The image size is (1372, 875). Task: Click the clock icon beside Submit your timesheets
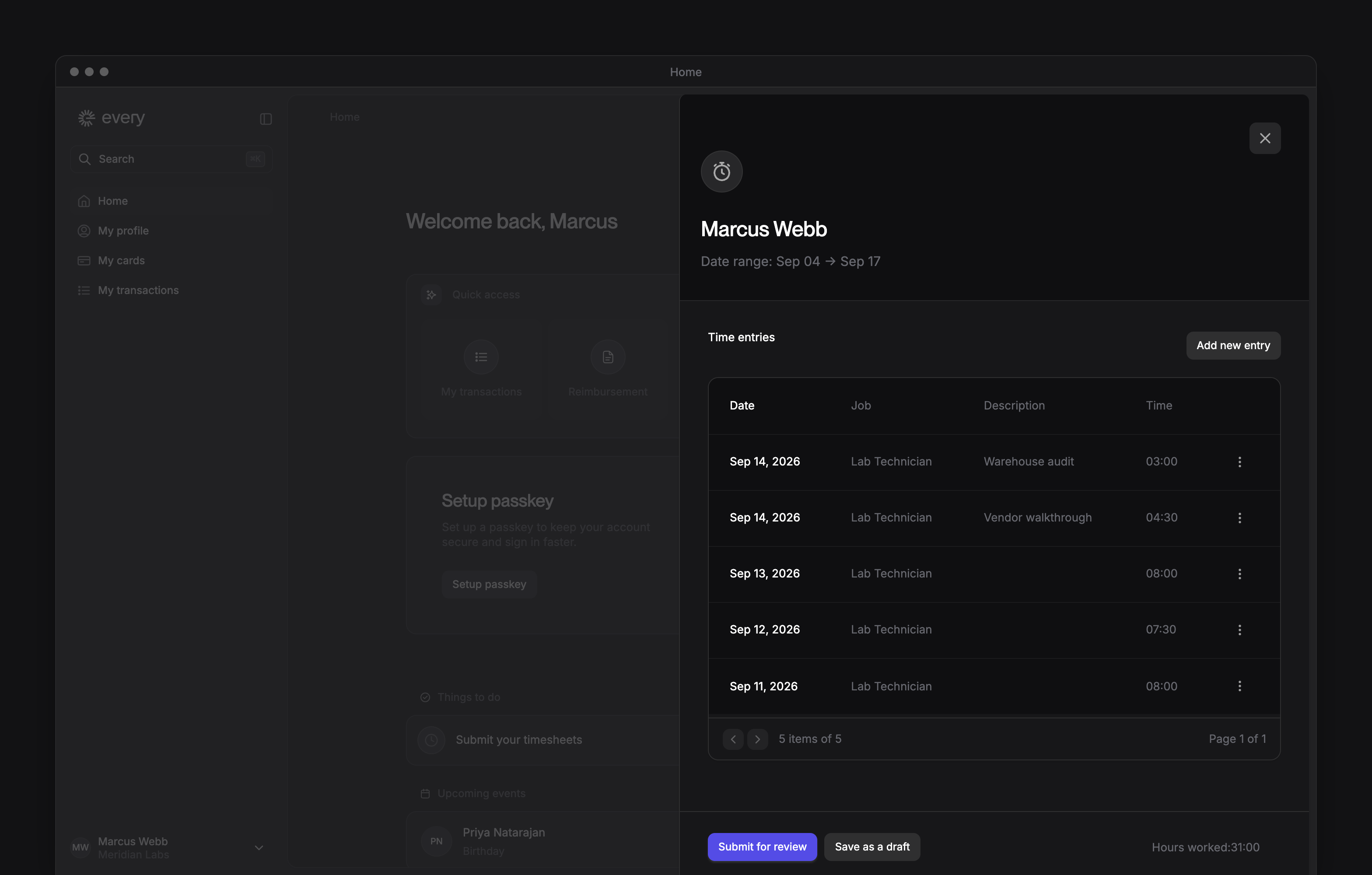click(431, 740)
